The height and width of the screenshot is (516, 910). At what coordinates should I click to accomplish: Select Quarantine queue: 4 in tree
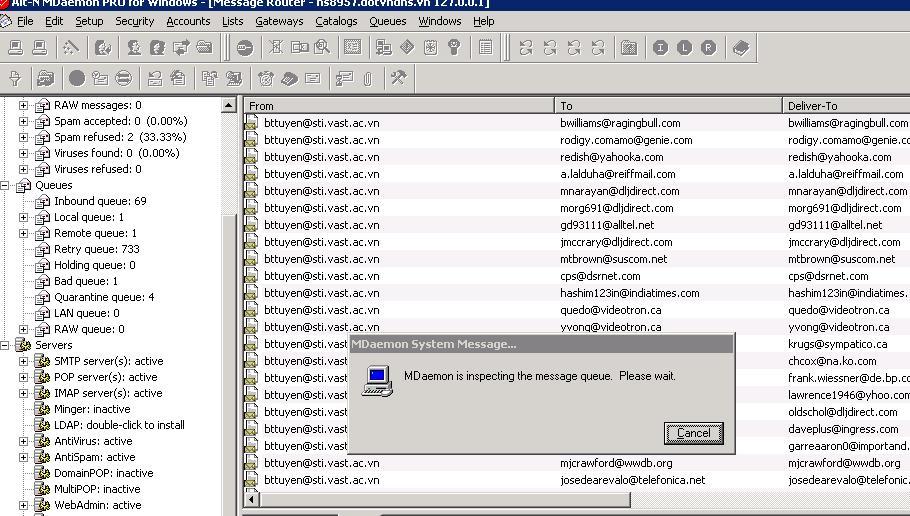pos(104,297)
